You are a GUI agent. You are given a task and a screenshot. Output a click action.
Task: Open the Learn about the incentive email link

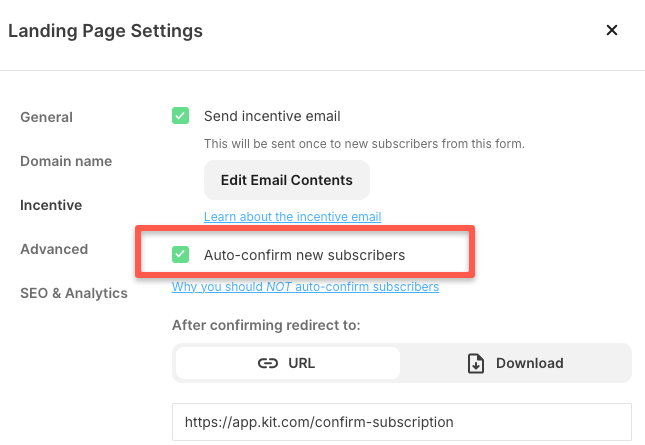click(x=292, y=217)
